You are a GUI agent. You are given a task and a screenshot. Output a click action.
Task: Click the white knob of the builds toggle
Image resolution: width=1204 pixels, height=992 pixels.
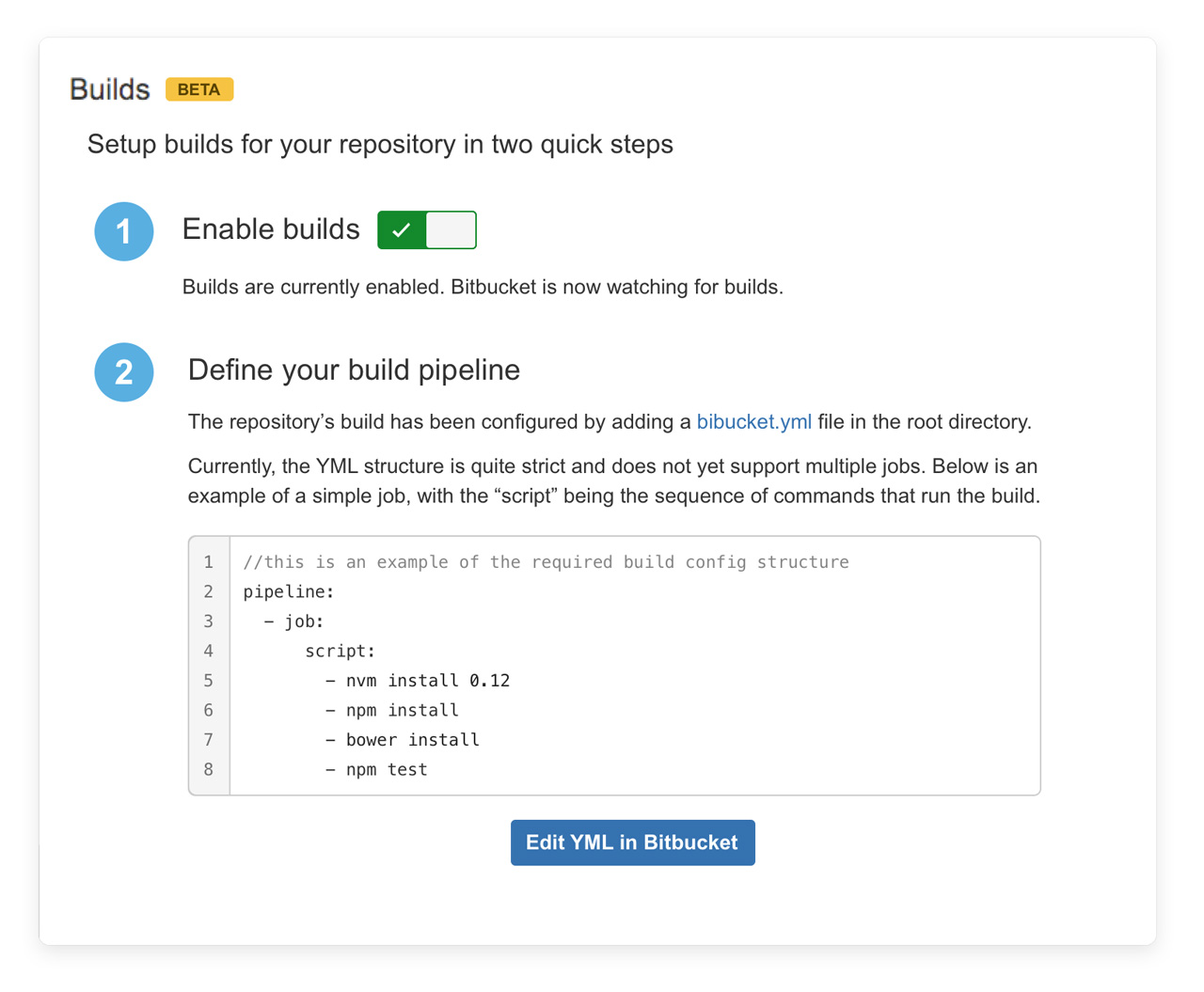click(x=451, y=230)
